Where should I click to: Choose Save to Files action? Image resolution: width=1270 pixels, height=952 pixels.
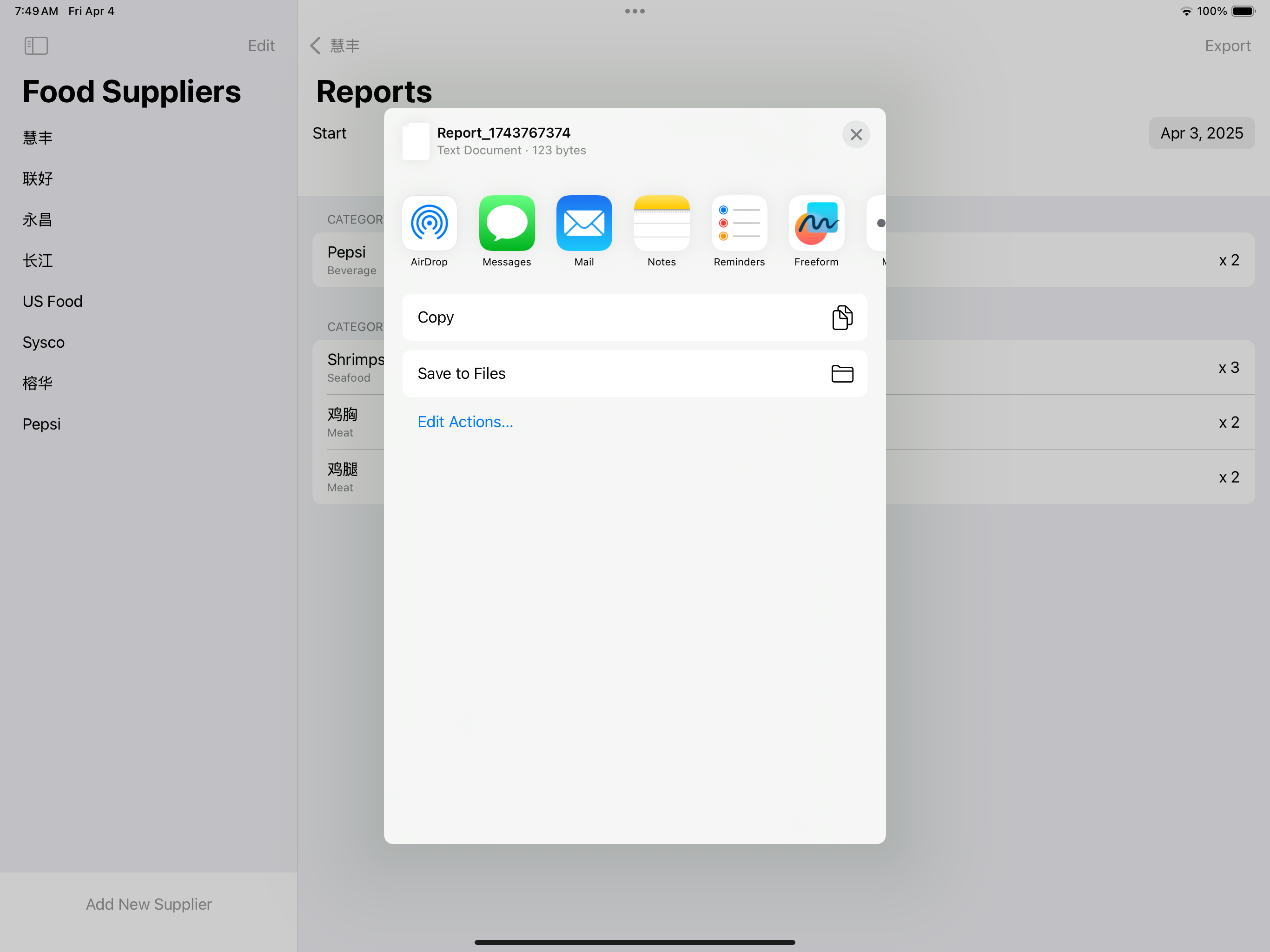(635, 374)
